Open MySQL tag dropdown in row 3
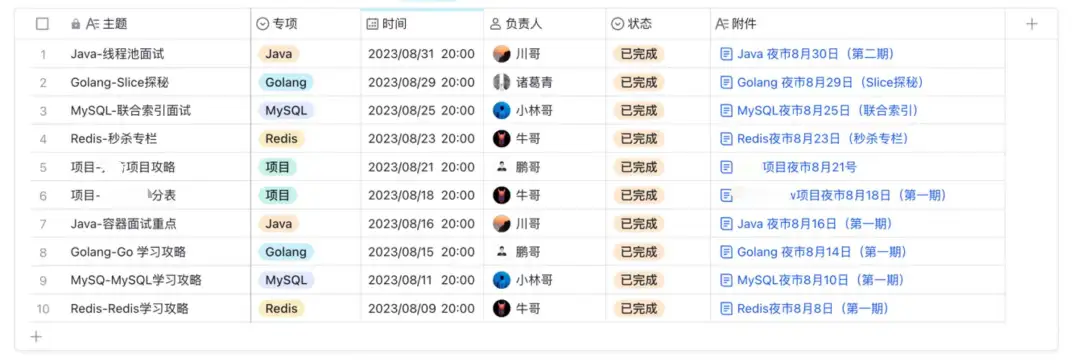Viewport: 1080px width, 362px height. pos(287,111)
